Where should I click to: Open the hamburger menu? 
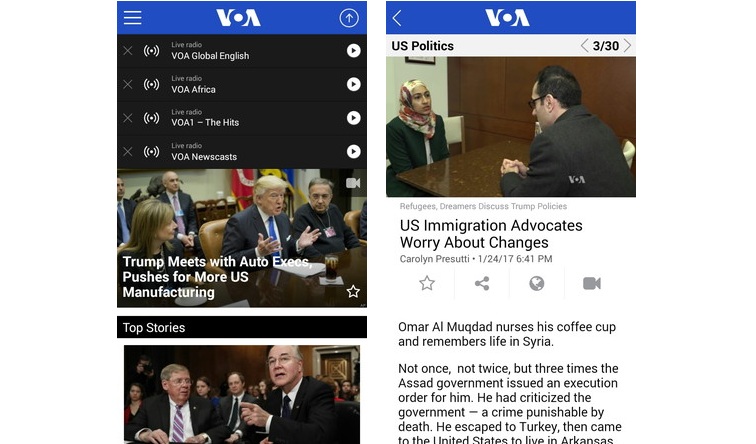pos(133,18)
